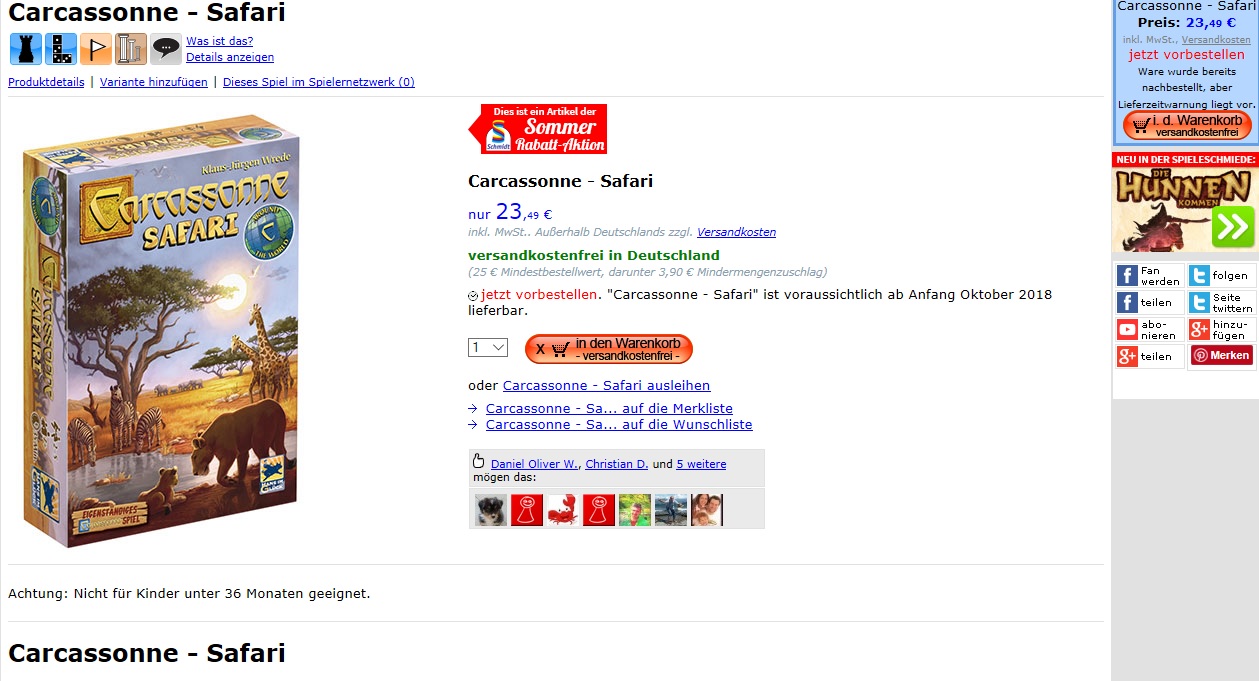Screen dimensions: 1259x681
Task: Select 'Variante hinzufügen' link
Action: pyautogui.click(x=154, y=82)
